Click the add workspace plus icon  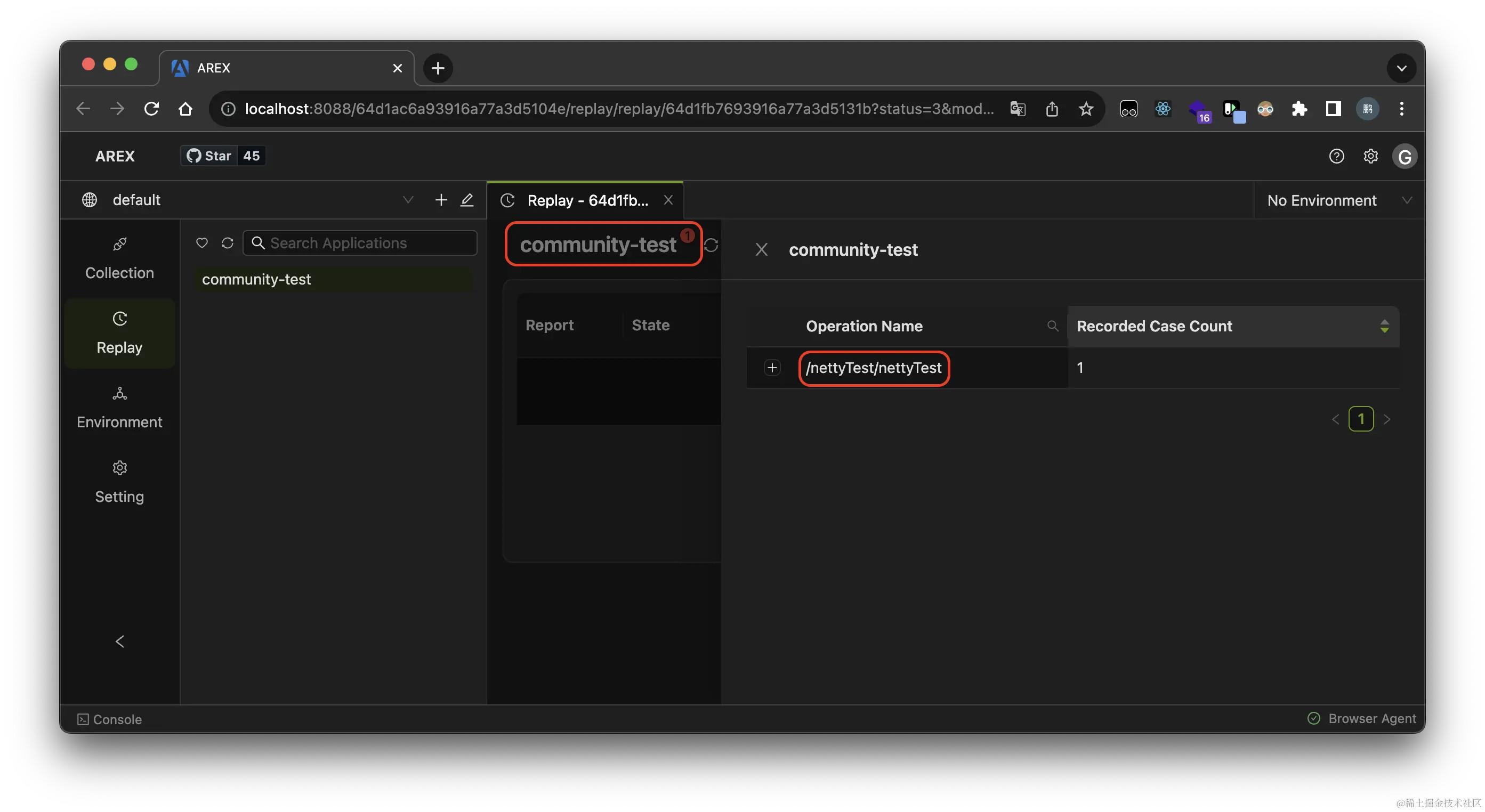(x=440, y=199)
